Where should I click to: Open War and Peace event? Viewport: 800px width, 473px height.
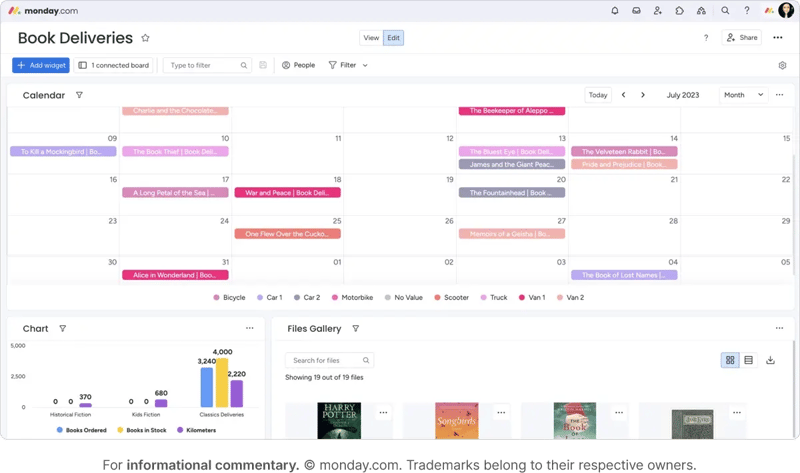coord(287,193)
